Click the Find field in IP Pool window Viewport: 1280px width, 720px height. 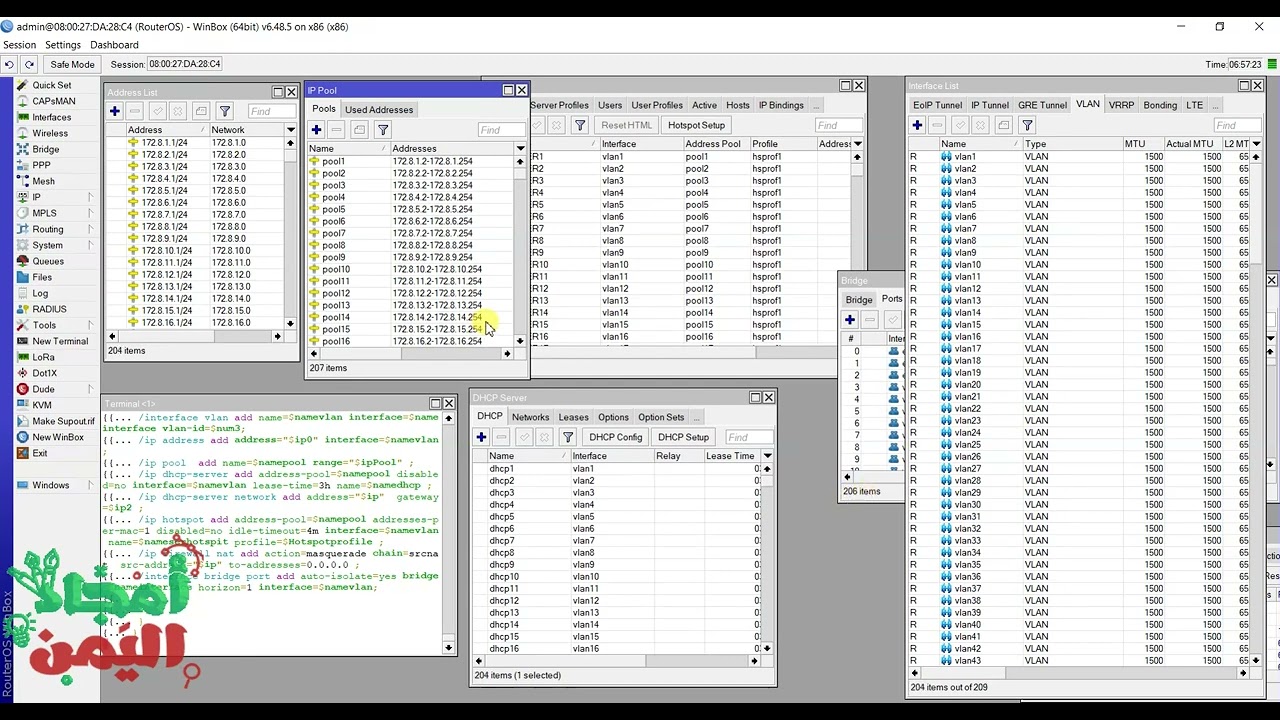coord(500,130)
